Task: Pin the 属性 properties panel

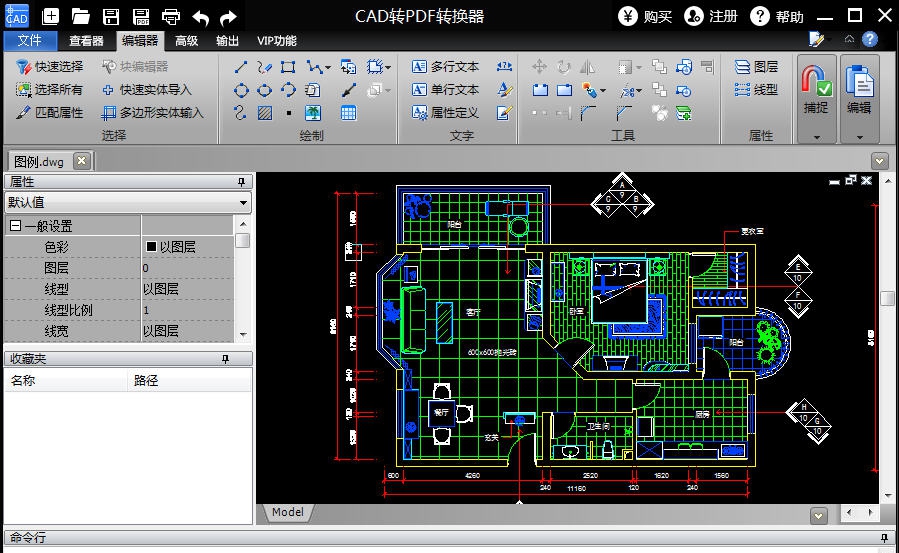Action: (x=241, y=182)
